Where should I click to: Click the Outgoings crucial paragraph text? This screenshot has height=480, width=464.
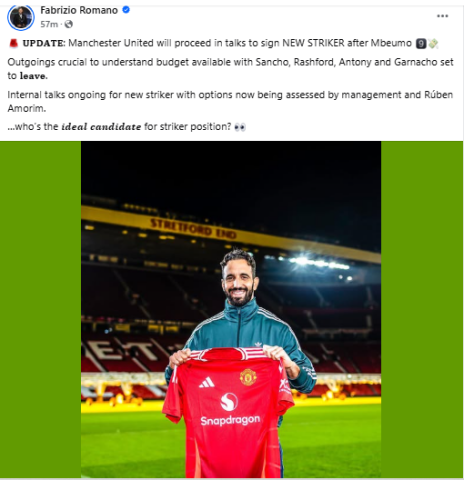click(230, 69)
